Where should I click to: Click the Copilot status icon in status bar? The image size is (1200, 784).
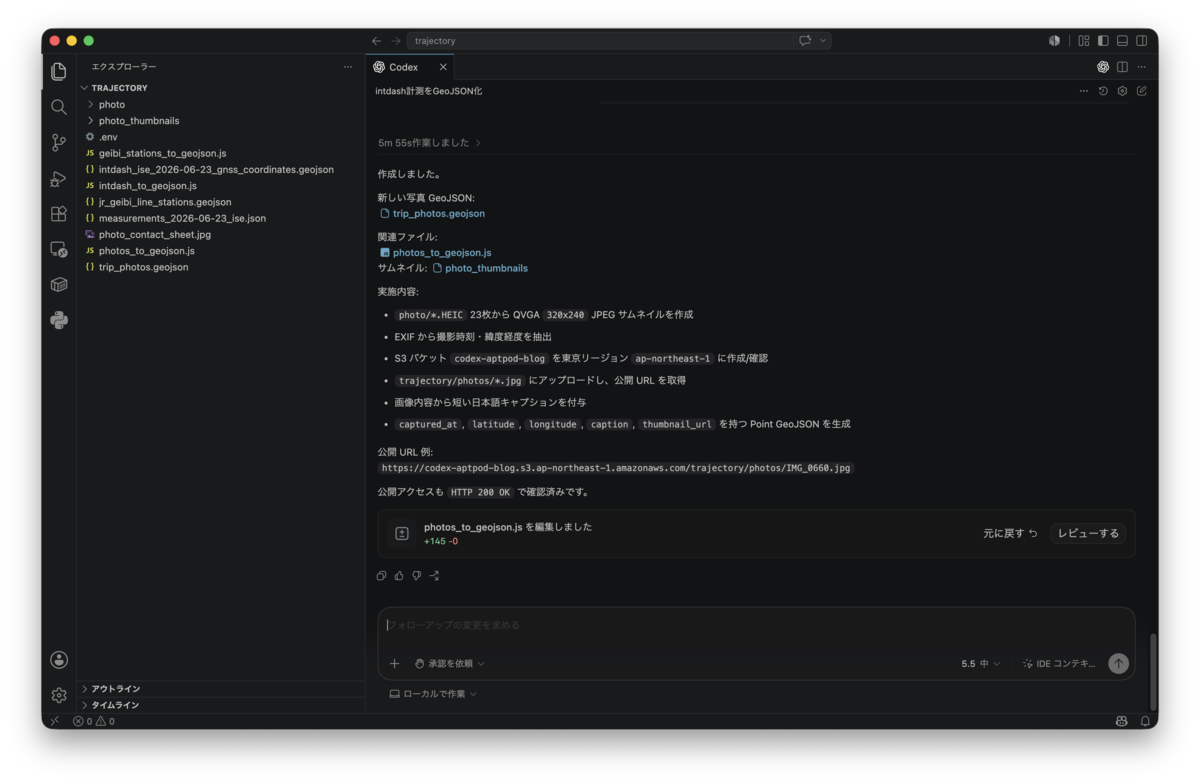pos(1121,721)
